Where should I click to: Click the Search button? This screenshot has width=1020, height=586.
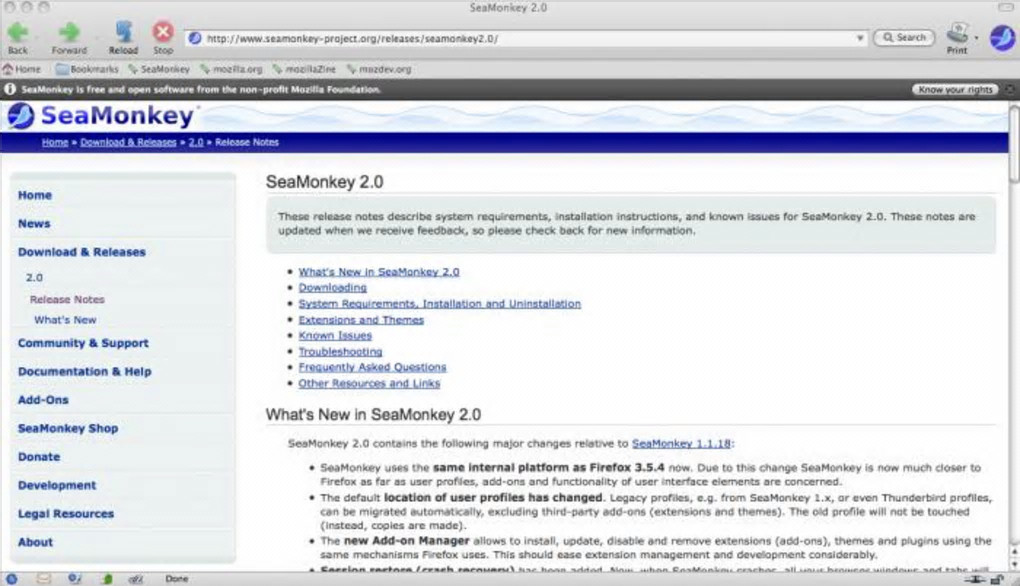pyautogui.click(x=904, y=38)
